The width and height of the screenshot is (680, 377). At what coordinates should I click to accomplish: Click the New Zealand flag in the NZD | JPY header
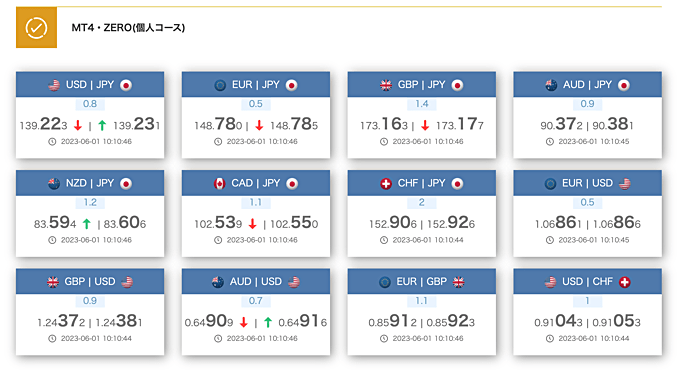(54, 184)
